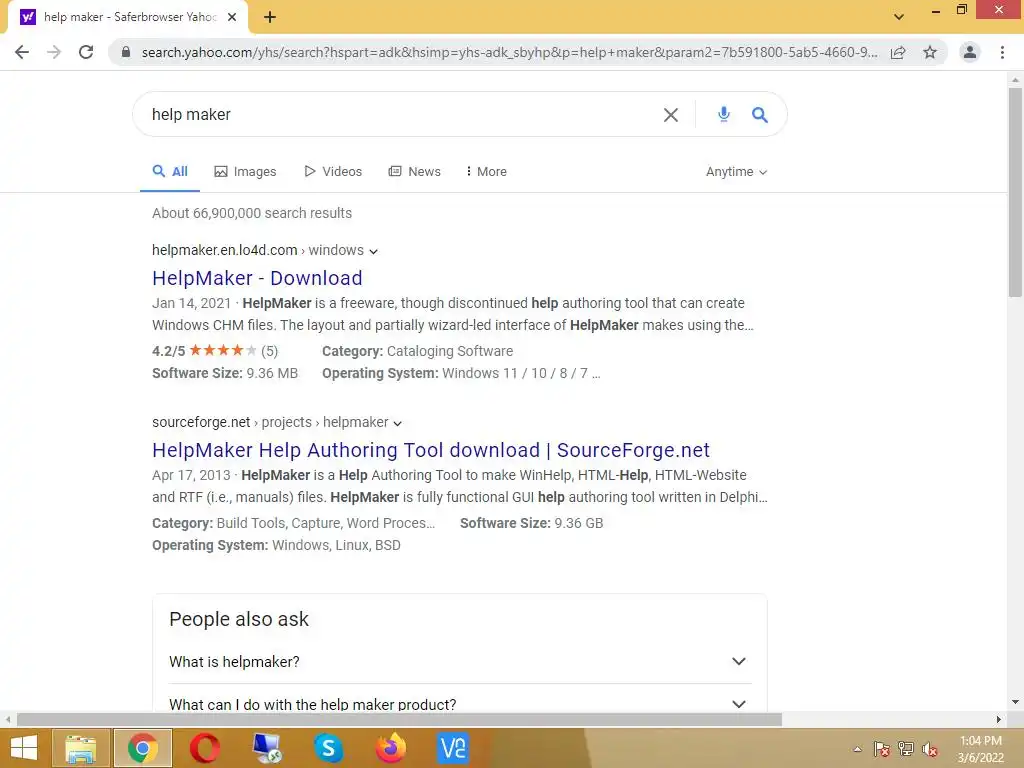
Task: Click the horizontal scrollbar thumb
Action: tap(399, 720)
